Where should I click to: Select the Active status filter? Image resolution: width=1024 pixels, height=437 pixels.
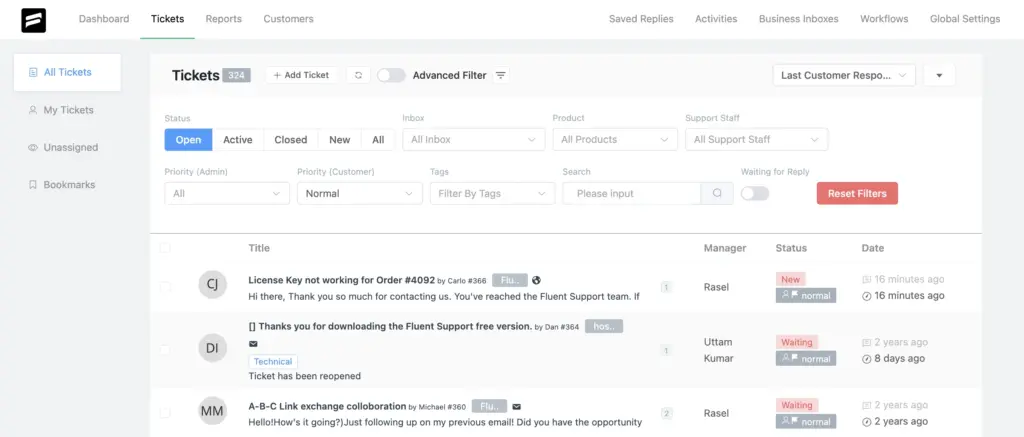click(238, 140)
